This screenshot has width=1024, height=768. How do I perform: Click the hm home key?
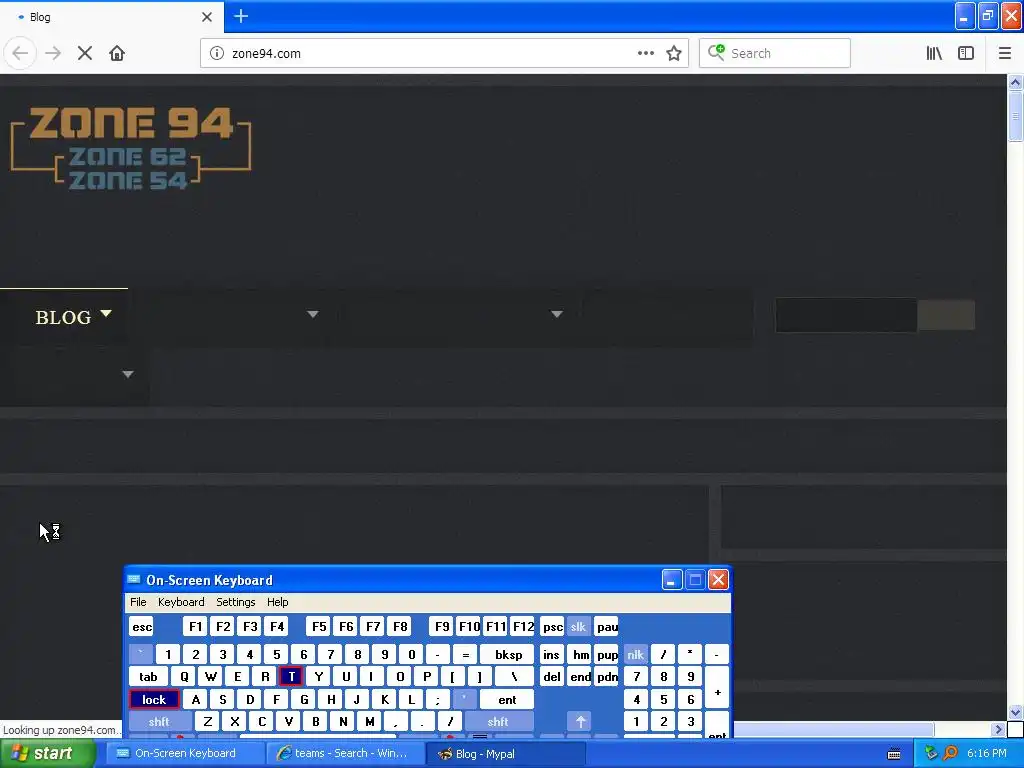click(580, 654)
